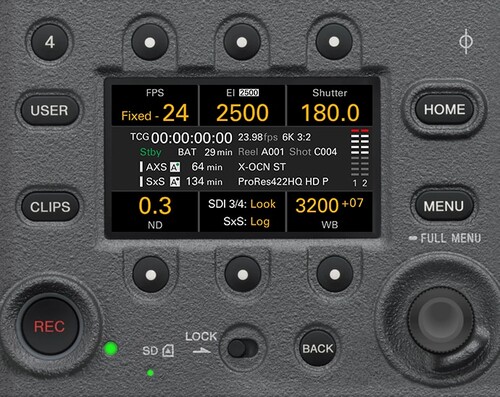Click the SD card slot icon
Viewport: 500px width, 397px height.
168,351
